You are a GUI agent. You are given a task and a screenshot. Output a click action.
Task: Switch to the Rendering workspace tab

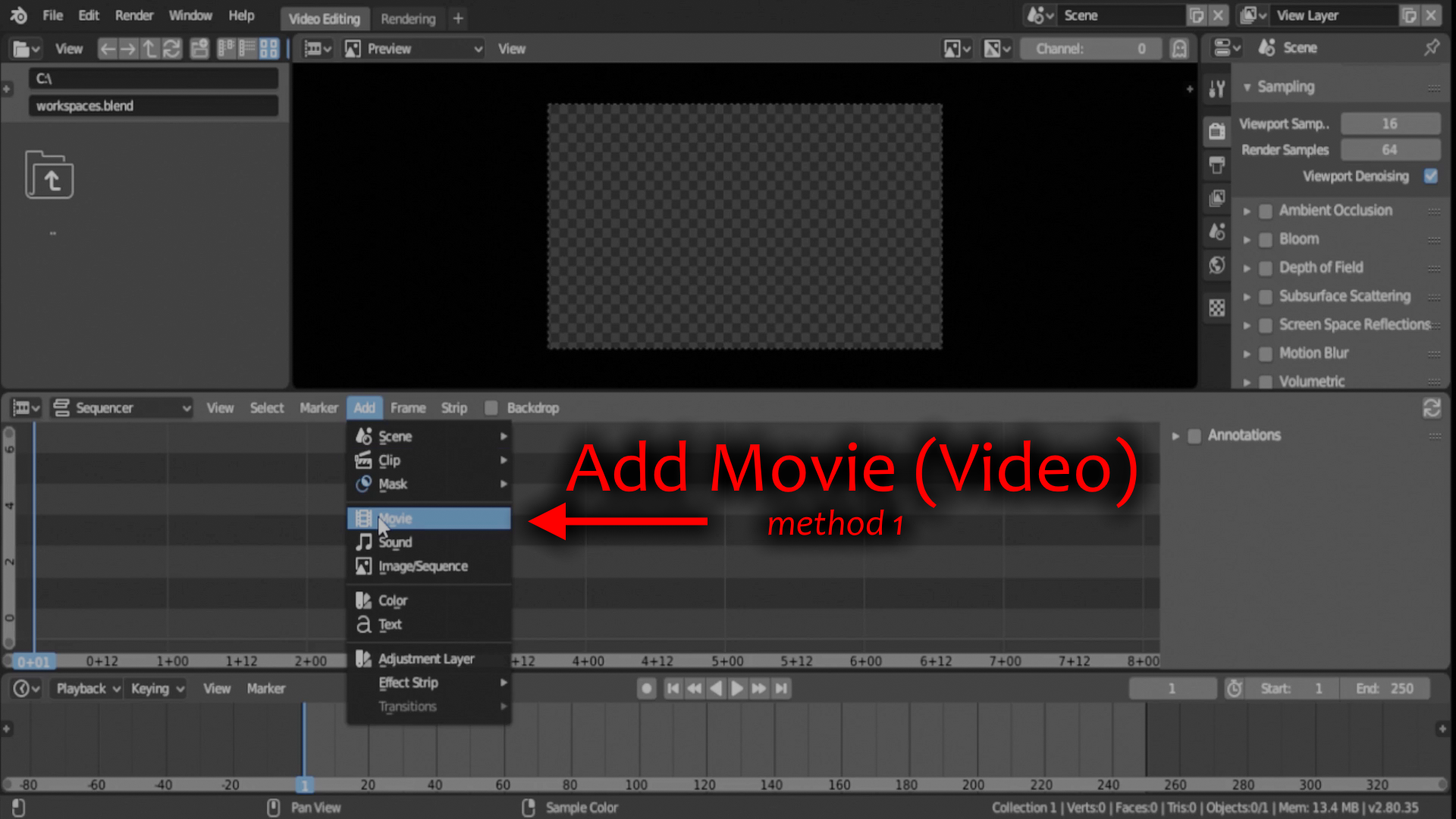408,19
